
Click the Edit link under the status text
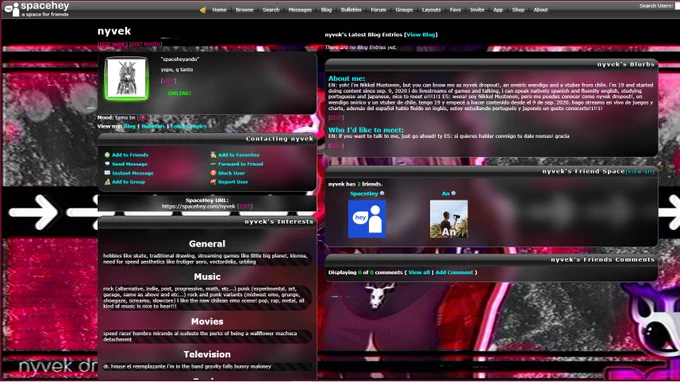[168, 81]
